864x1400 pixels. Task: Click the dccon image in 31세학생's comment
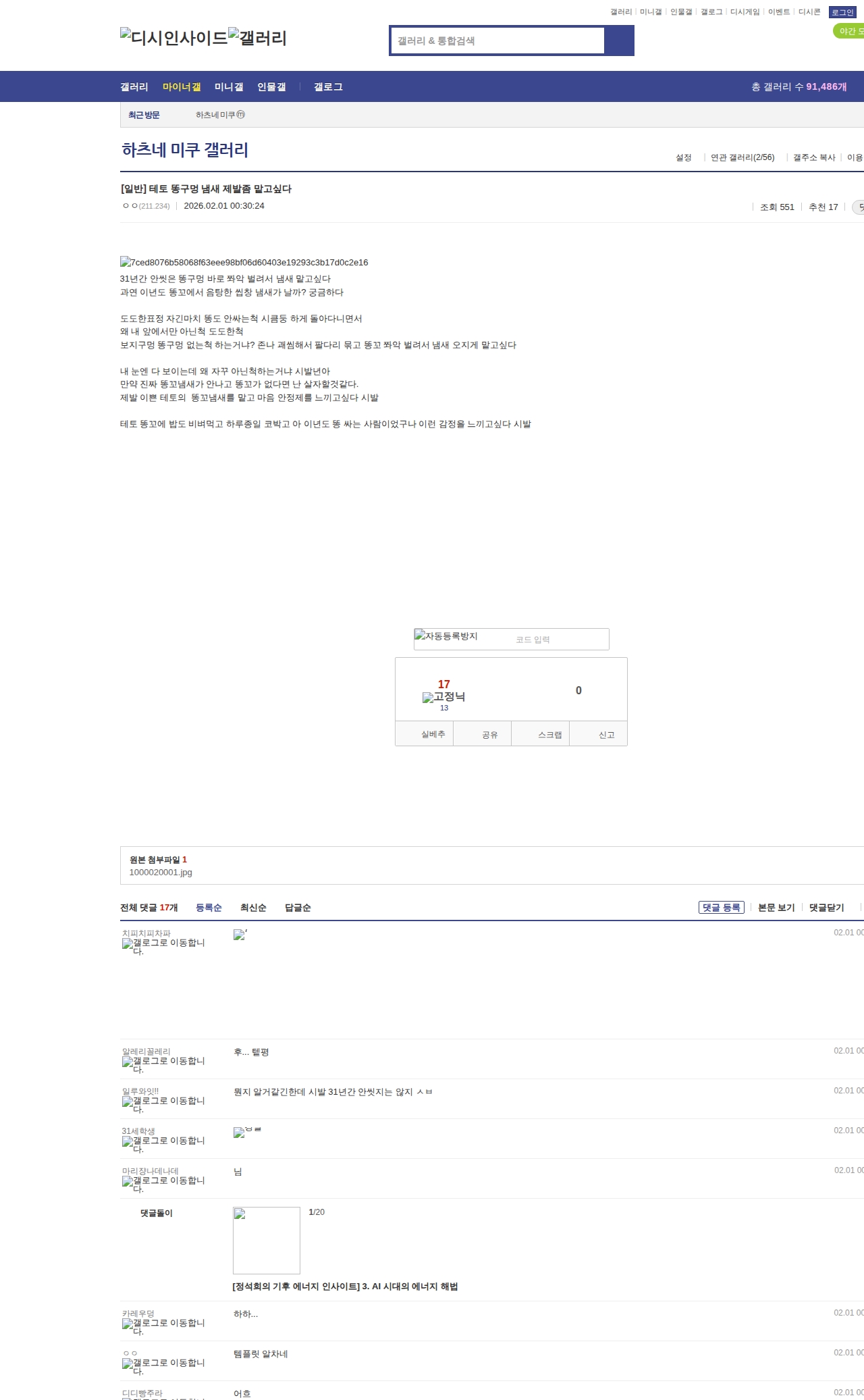pyautogui.click(x=247, y=1132)
